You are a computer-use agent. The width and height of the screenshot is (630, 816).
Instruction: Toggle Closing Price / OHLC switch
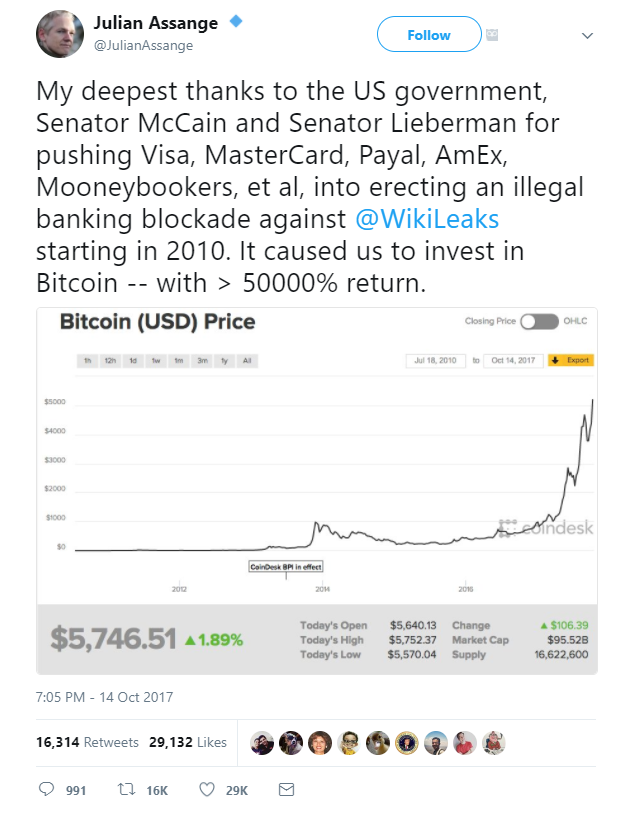538,321
